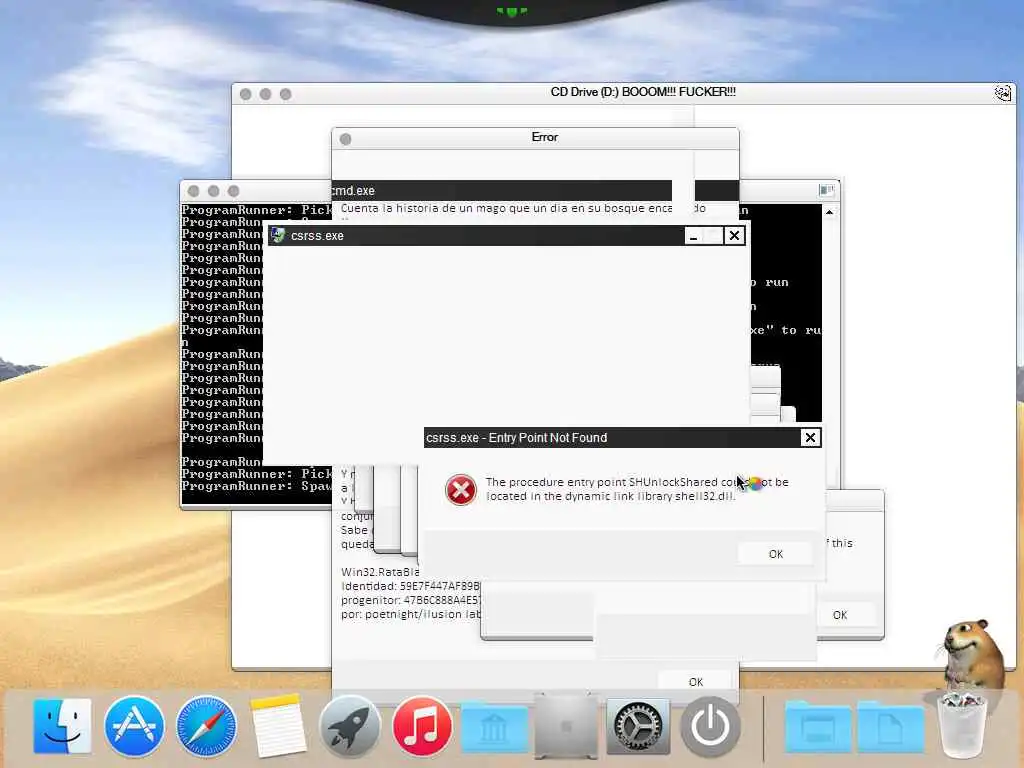Image resolution: width=1024 pixels, height=768 pixels.
Task: Click OK at bottom of Error window
Action: pos(696,681)
